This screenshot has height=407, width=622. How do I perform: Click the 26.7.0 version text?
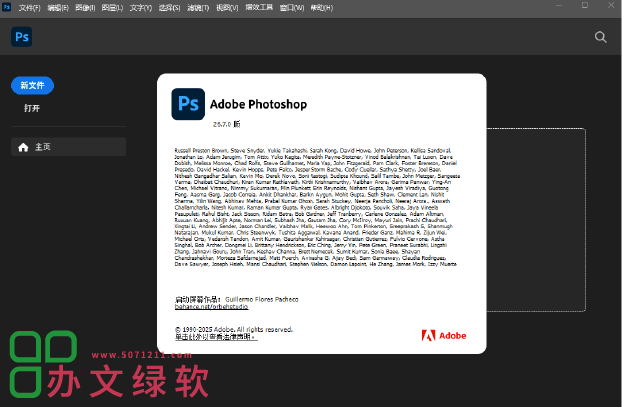[x=227, y=124]
